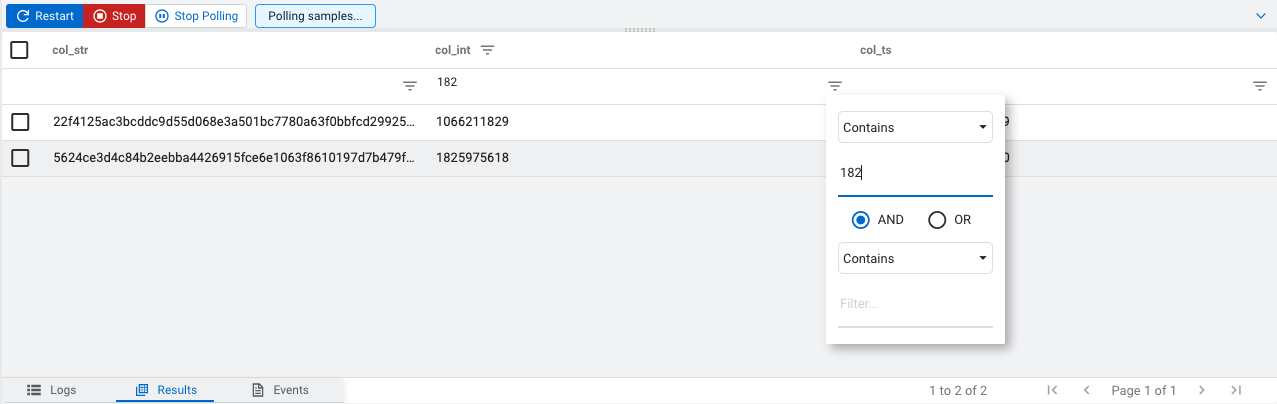This screenshot has width=1277, height=404.
Task: Click the Restart button
Action: tap(45, 16)
